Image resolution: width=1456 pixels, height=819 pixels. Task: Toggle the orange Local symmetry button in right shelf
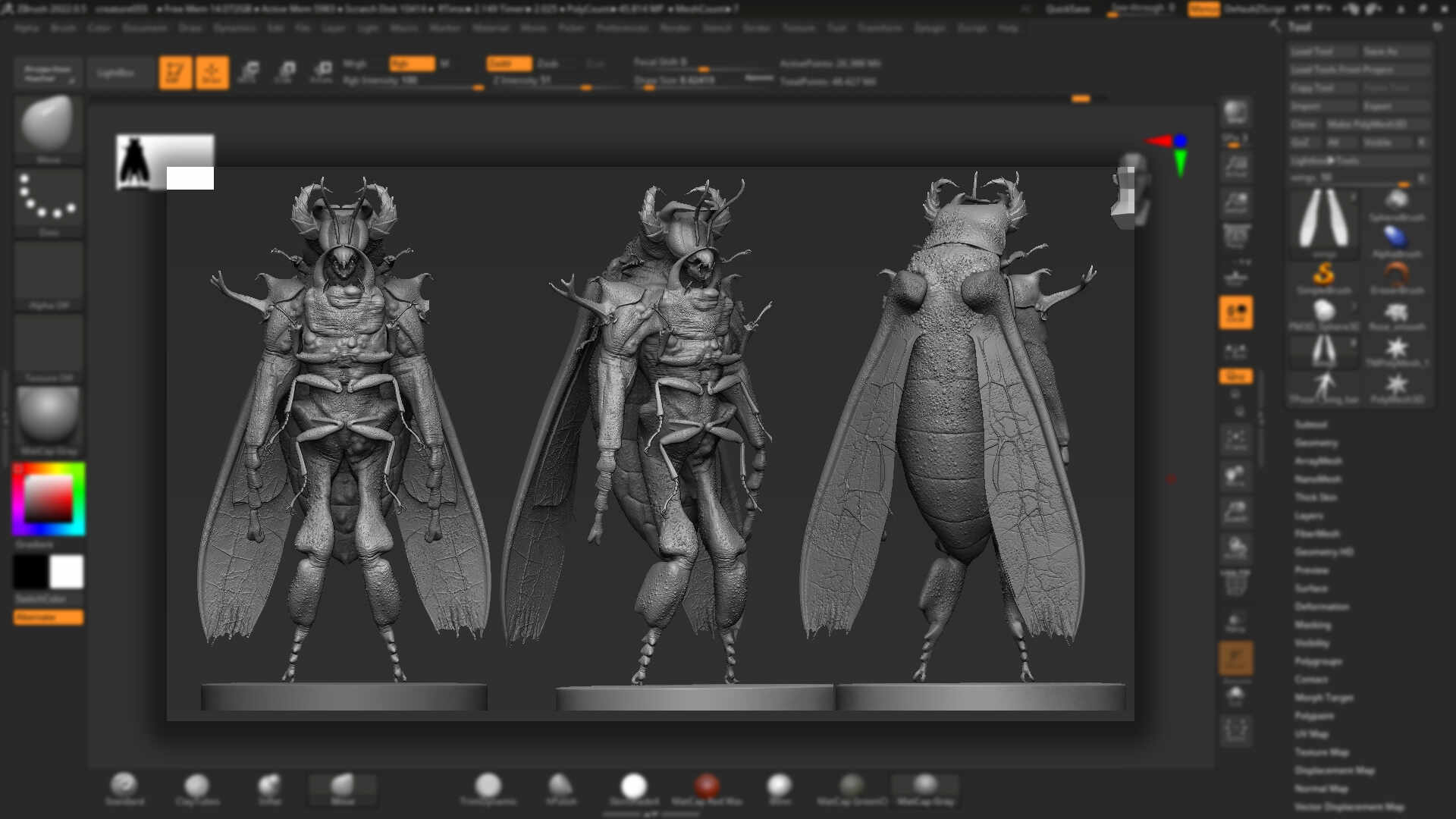click(1236, 312)
